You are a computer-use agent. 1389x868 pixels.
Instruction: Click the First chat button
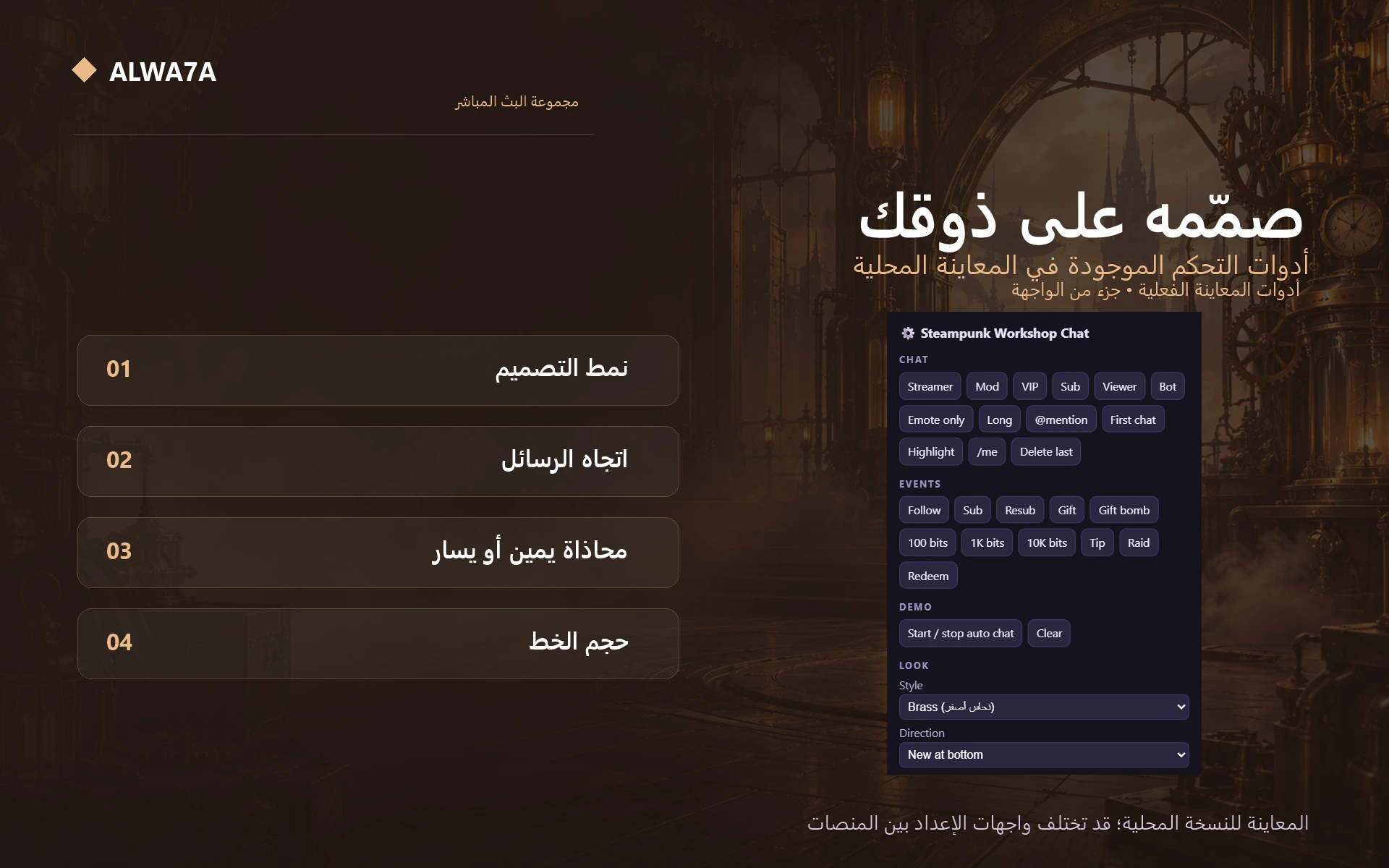click(1133, 420)
